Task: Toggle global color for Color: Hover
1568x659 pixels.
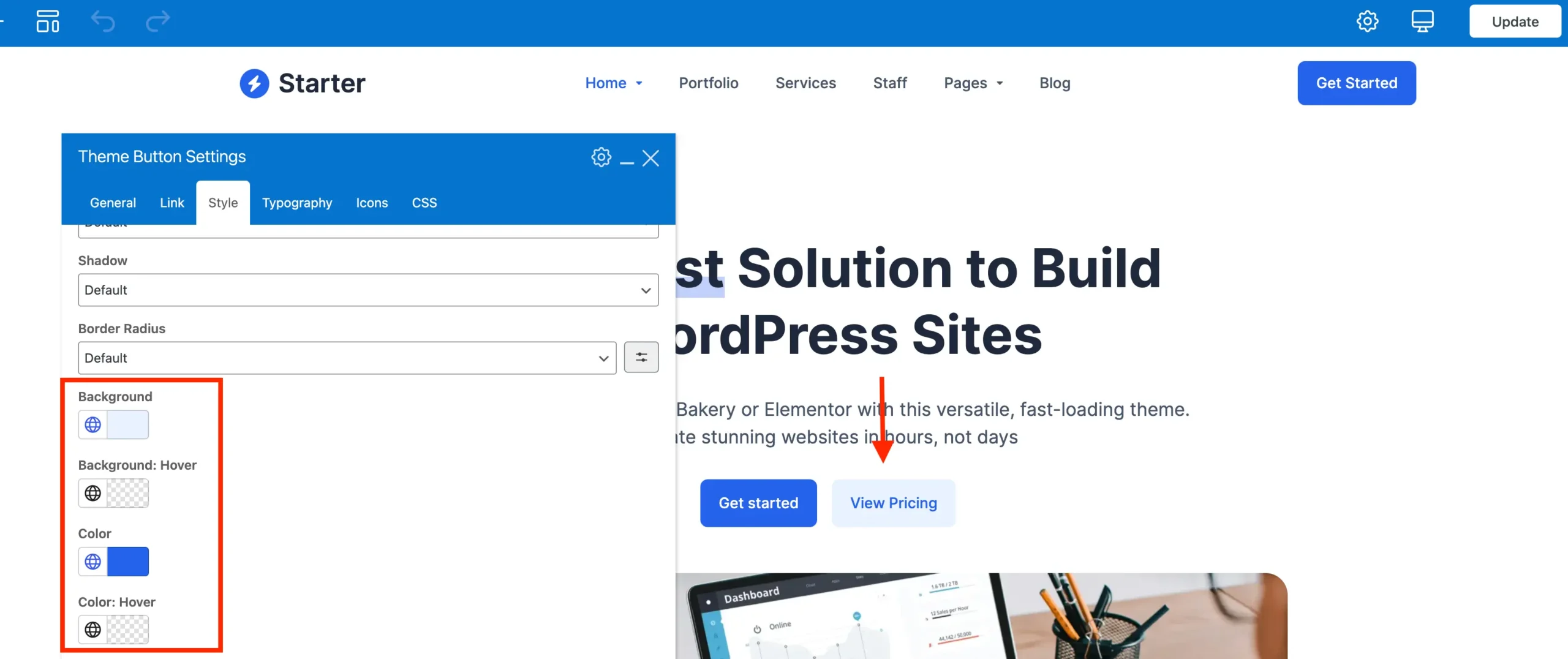Action: click(92, 630)
